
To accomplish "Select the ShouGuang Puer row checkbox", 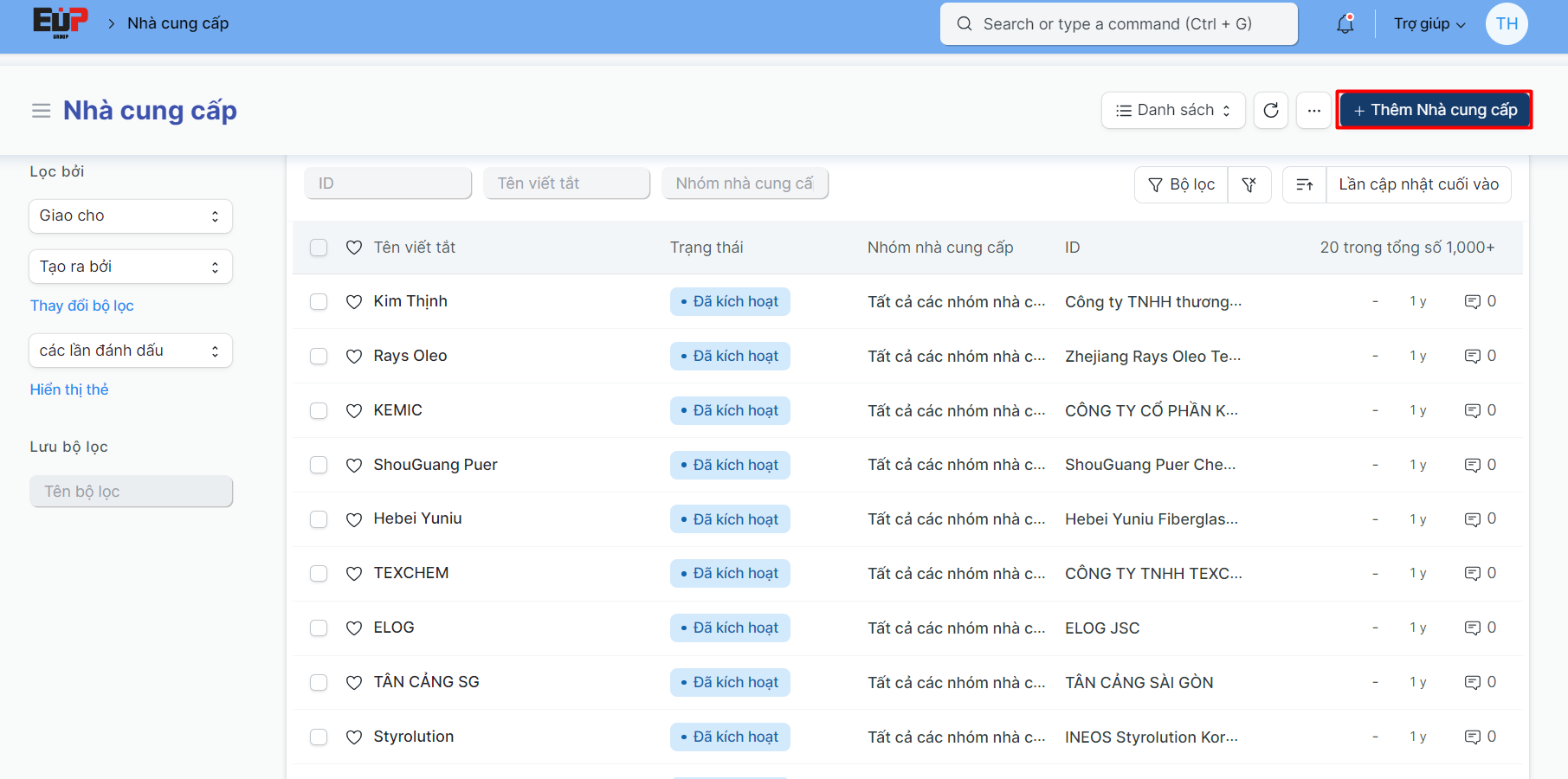I will point(319,465).
